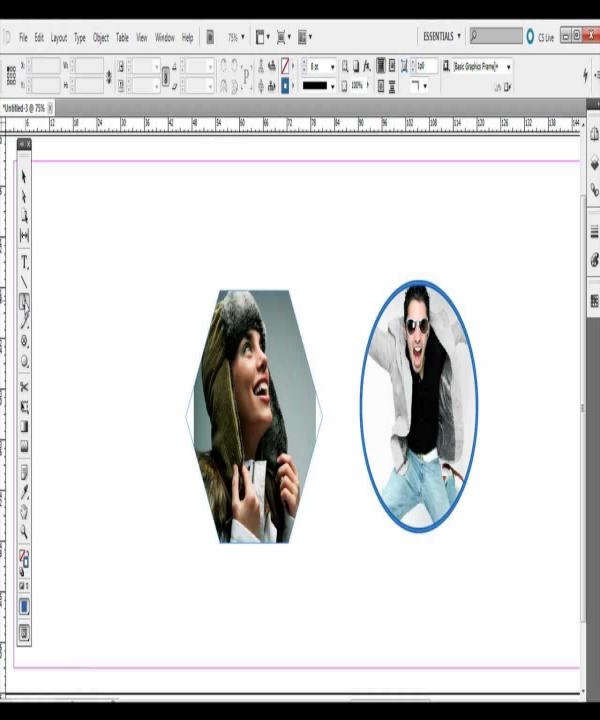Screen dimensions: 600x720
Task: Toggle constrain proportions for width and height
Action: pyautogui.click(x=109, y=76)
